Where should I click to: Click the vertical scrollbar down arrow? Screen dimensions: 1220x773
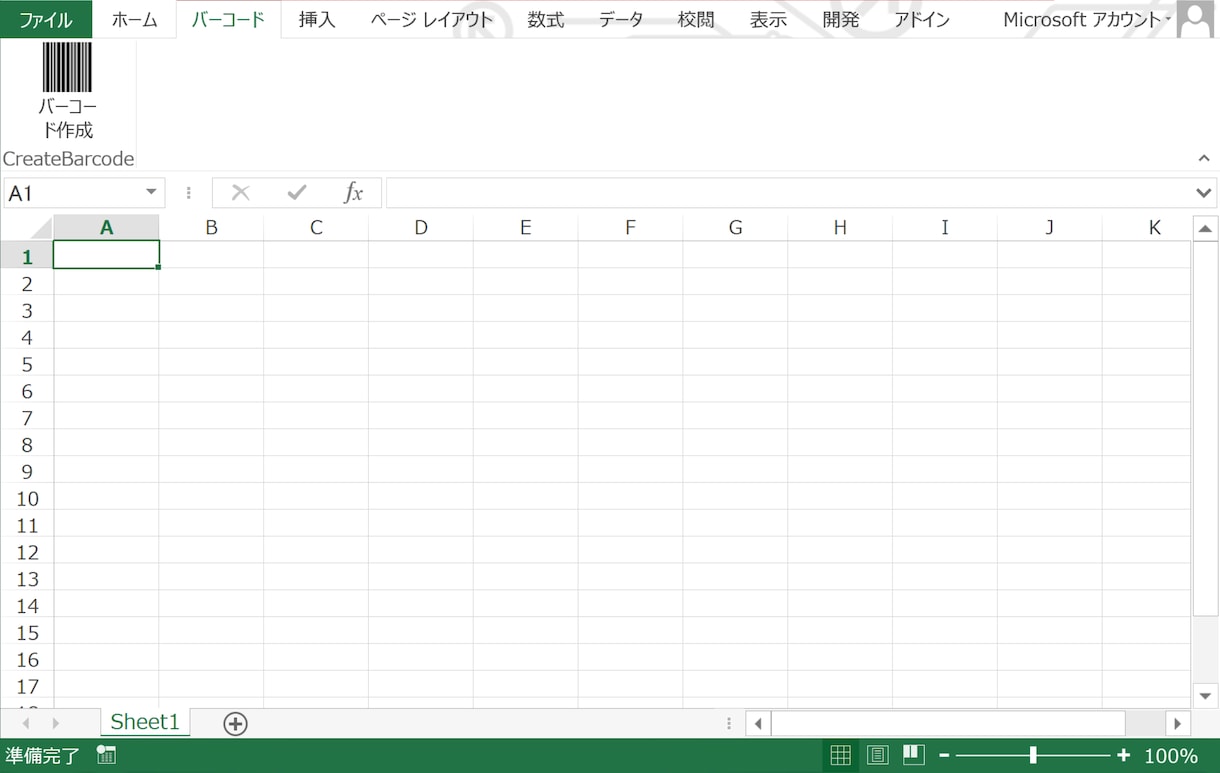click(x=1205, y=695)
